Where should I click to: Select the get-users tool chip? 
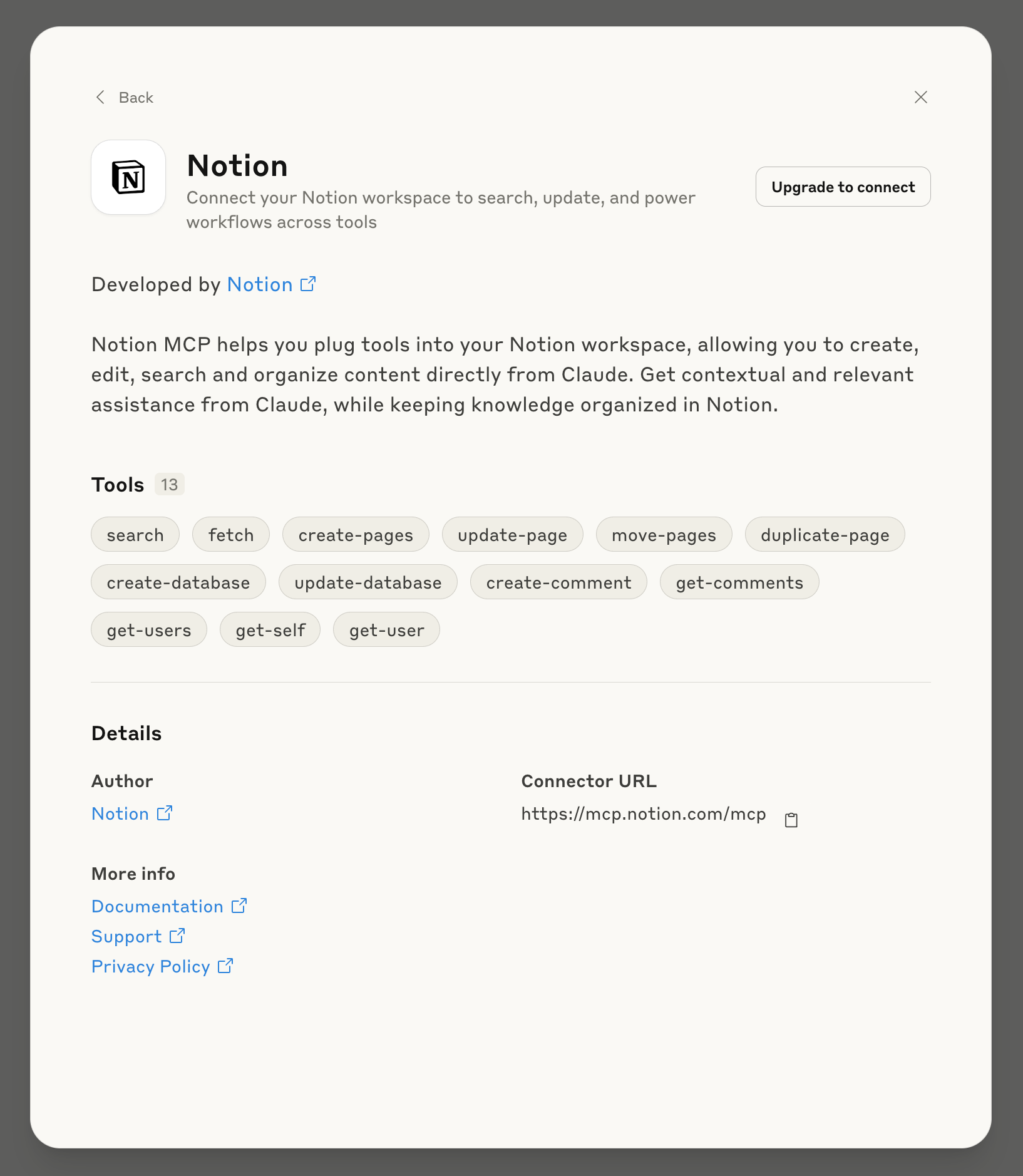(x=149, y=630)
